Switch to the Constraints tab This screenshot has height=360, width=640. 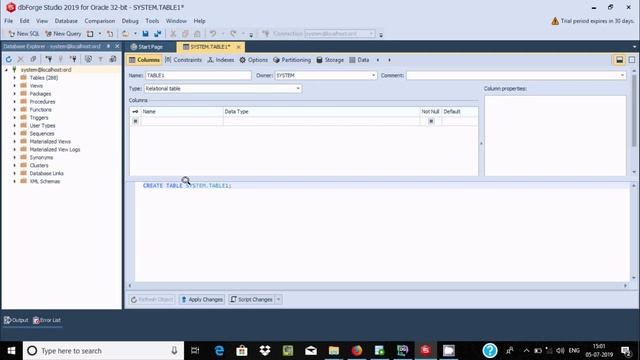183,60
